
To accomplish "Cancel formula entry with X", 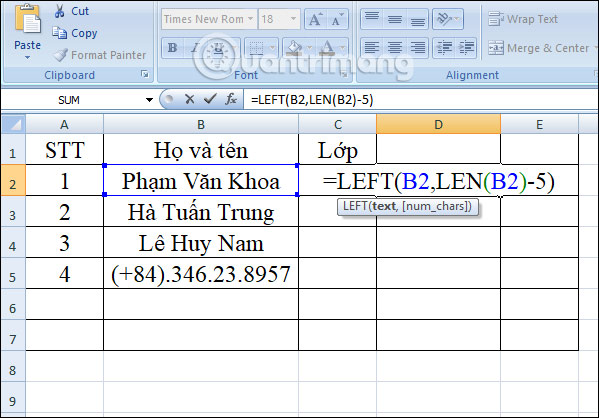I will [x=189, y=99].
